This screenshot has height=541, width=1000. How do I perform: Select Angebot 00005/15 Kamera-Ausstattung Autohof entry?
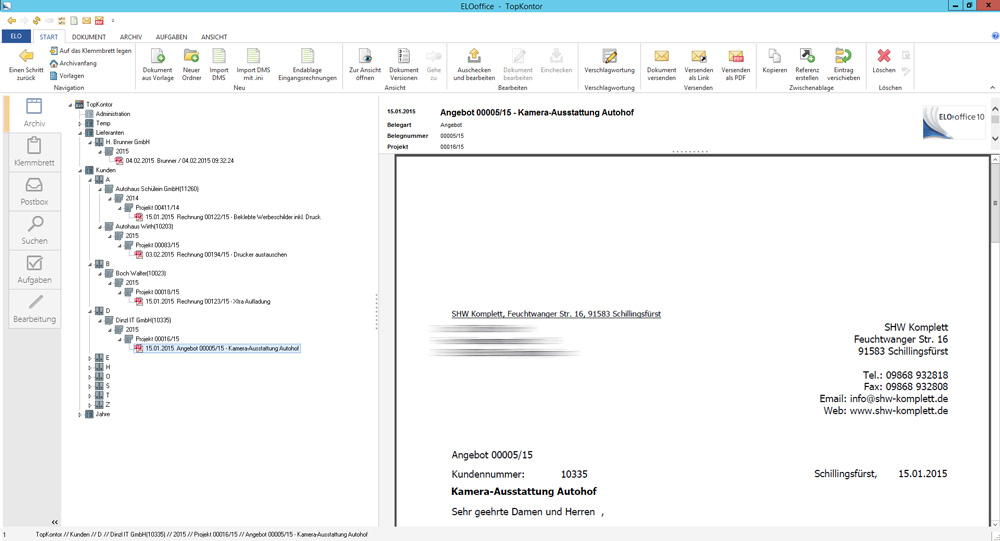[222, 348]
